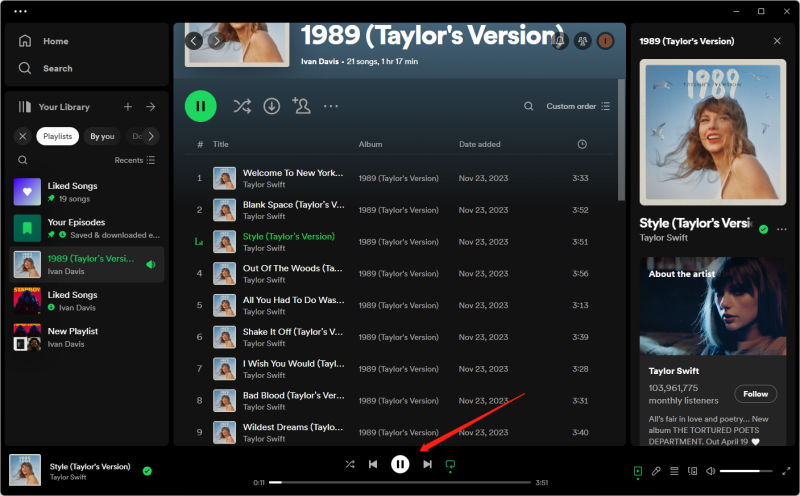Screen dimensions: 800x496
Task: Open Your Episodes in library
Action: pyautogui.click(x=87, y=228)
